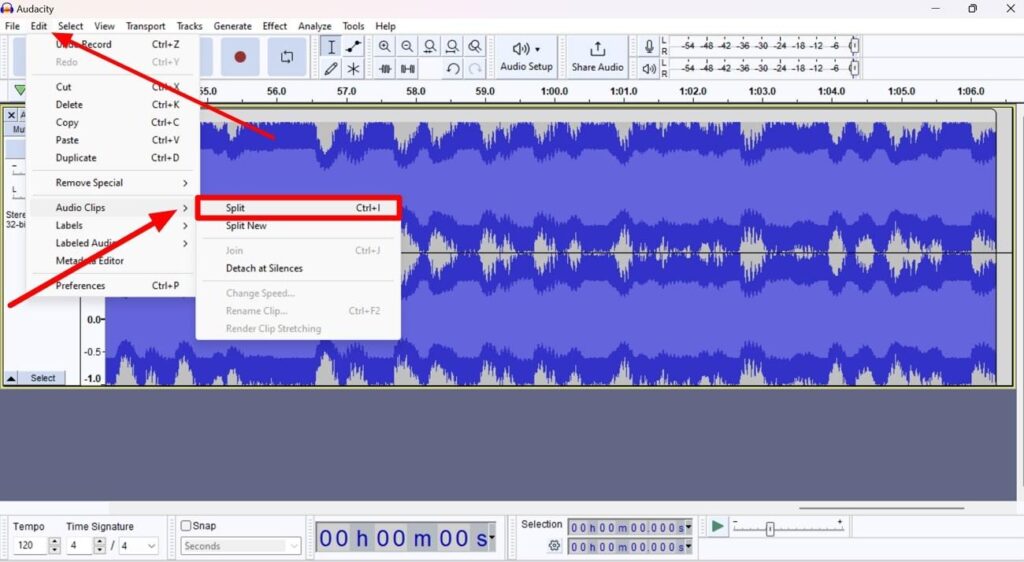Click the Tempo value field
1024x562 pixels.
(31, 545)
